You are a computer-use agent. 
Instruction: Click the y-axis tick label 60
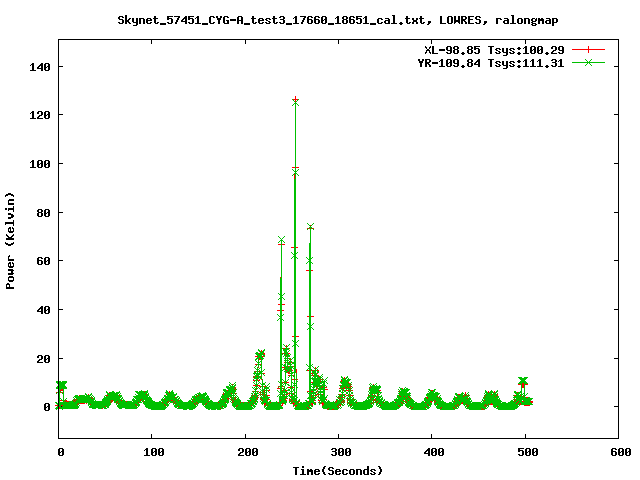pos(44,261)
